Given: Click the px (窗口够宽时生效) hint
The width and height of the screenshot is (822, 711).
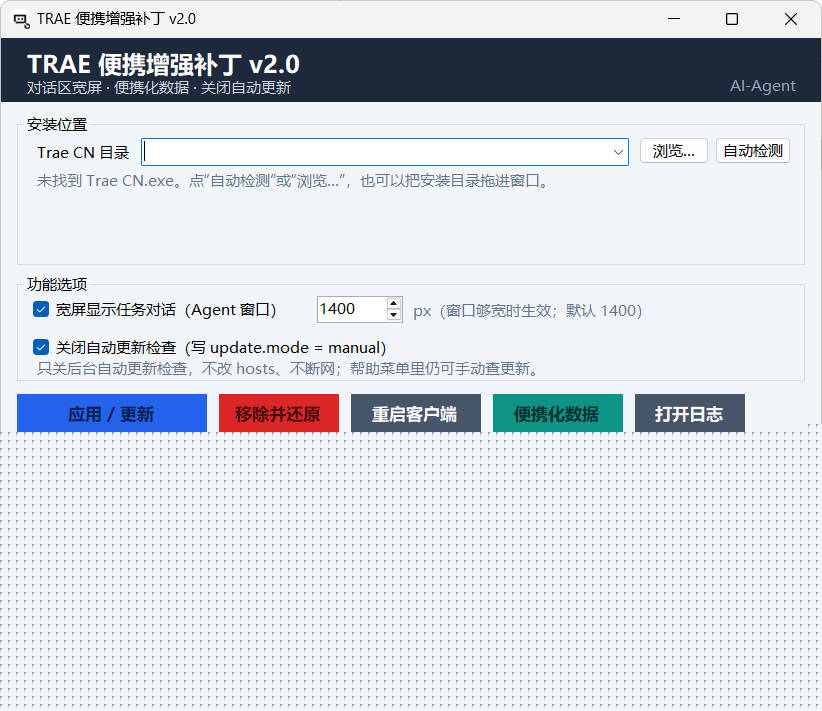Looking at the screenshot, I should pos(527,310).
